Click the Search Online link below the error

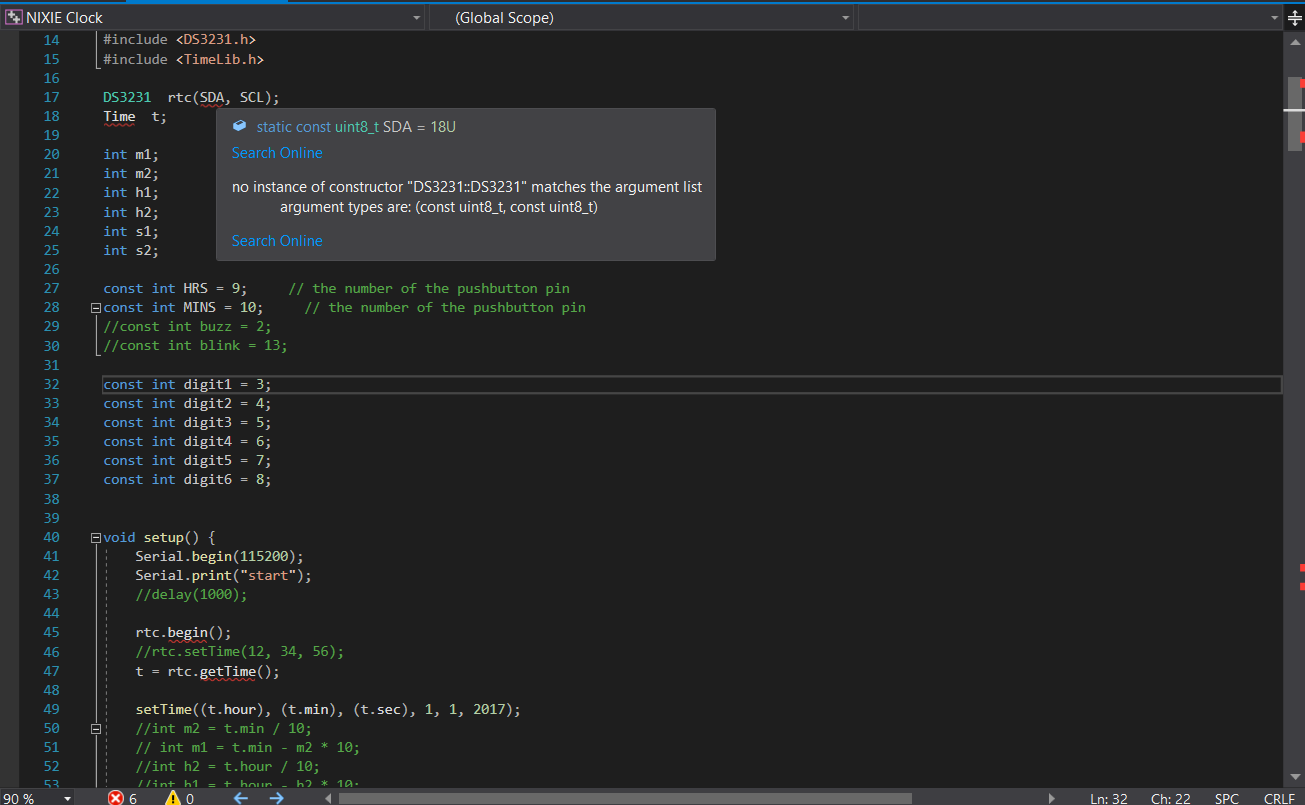point(277,241)
